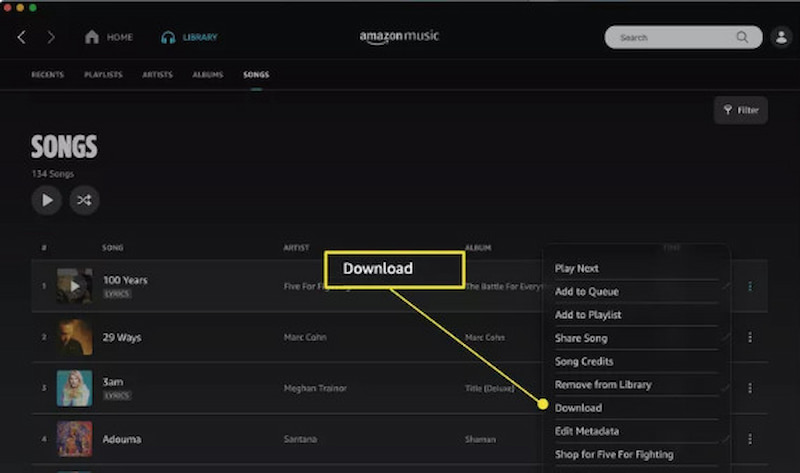800x473 pixels.
Task: Click into the Search field
Action: tap(683, 37)
